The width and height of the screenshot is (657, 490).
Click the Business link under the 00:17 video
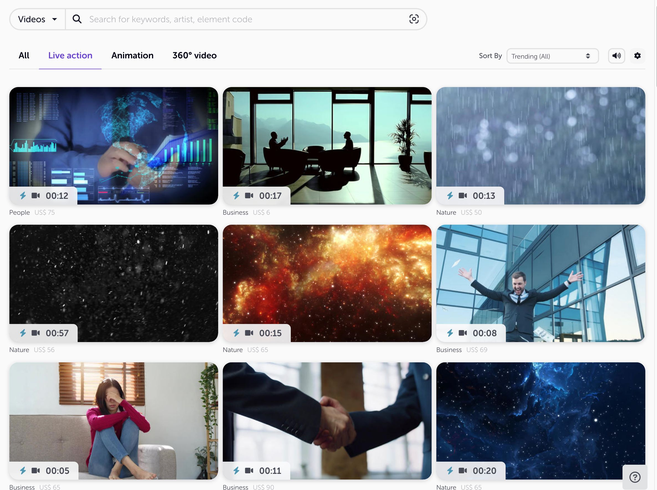tap(235, 213)
